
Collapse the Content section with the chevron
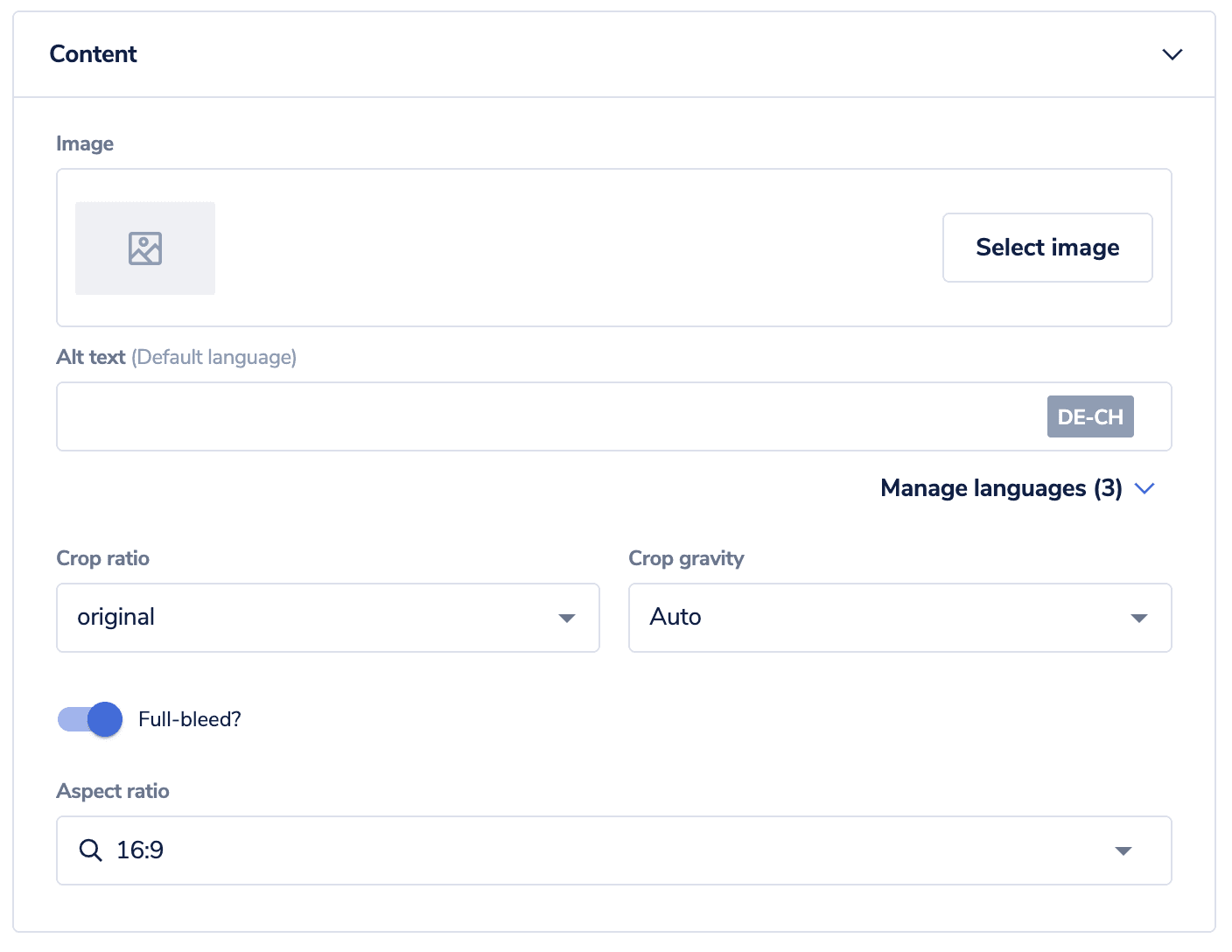[x=1172, y=54]
